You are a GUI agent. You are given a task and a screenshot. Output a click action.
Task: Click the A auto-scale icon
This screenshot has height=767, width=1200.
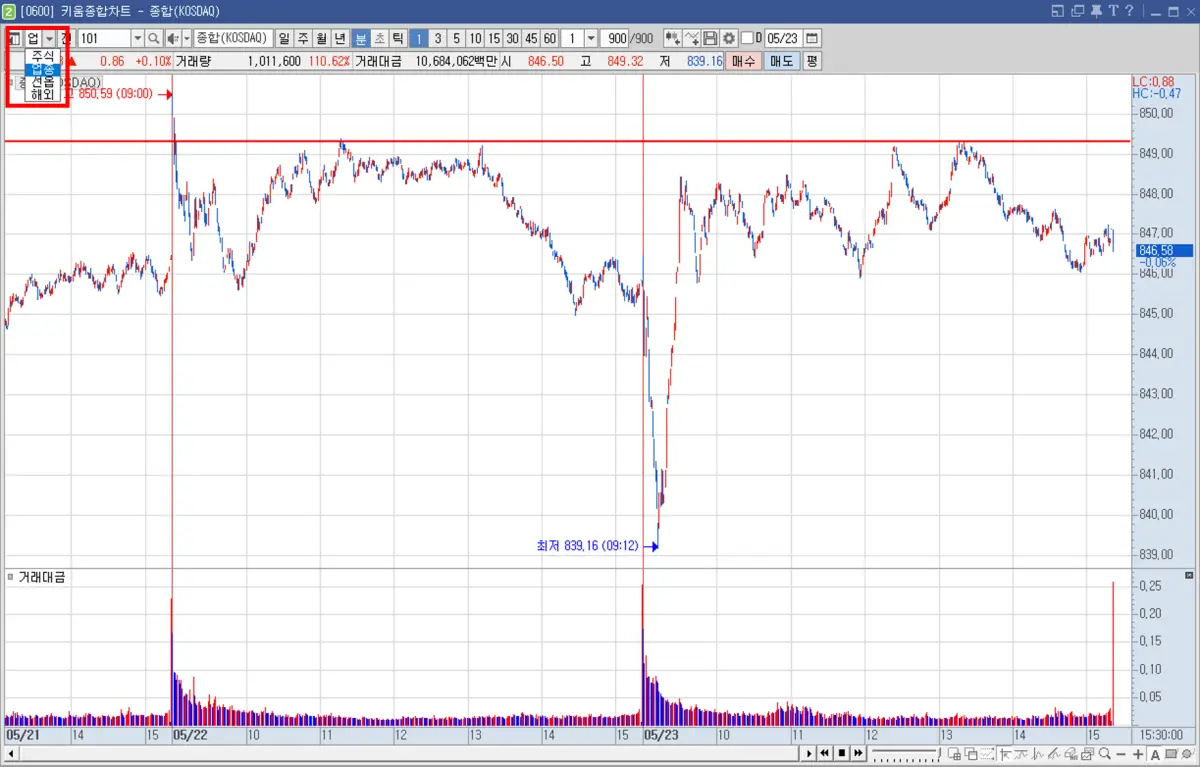click(1155, 753)
